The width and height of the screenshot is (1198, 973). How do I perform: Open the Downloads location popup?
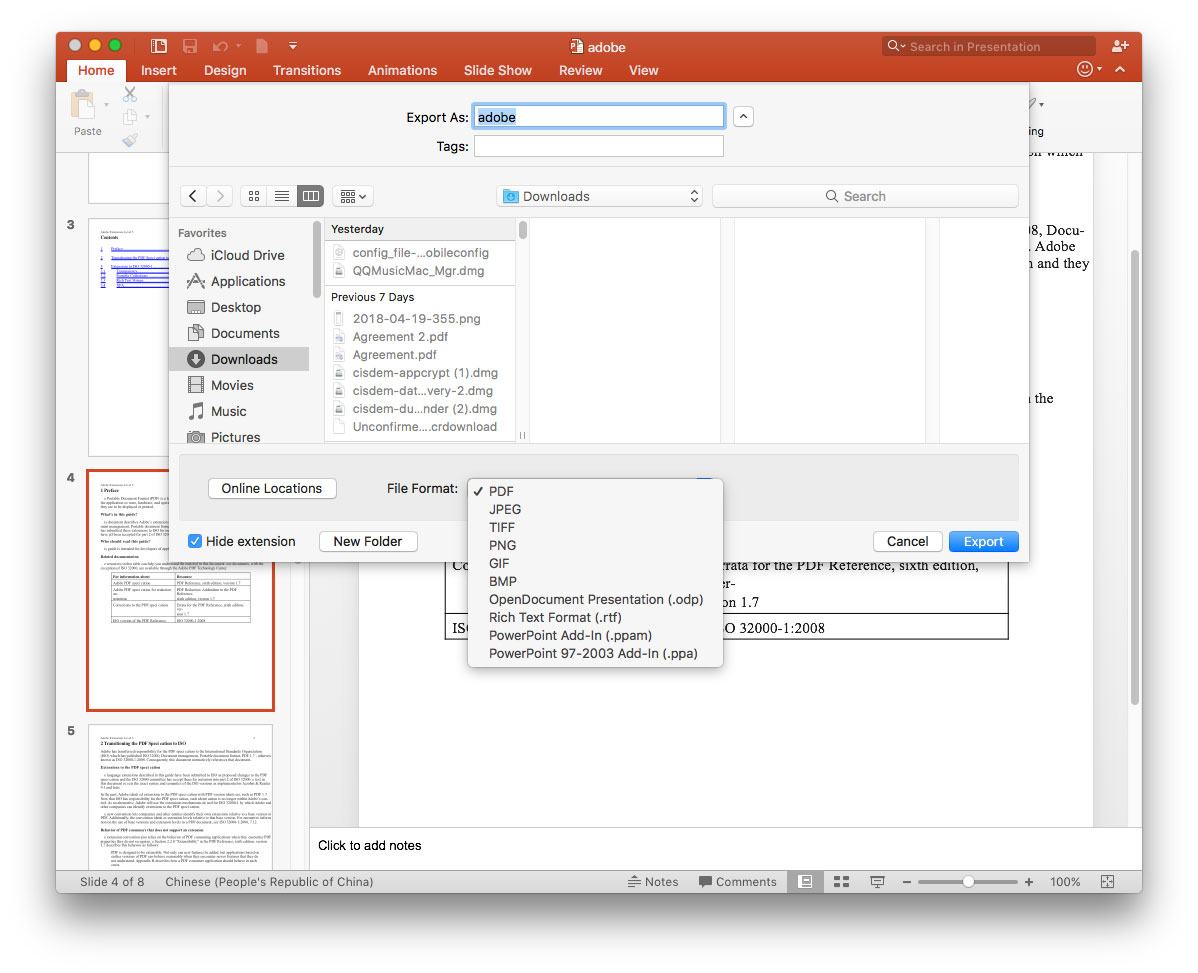point(600,196)
